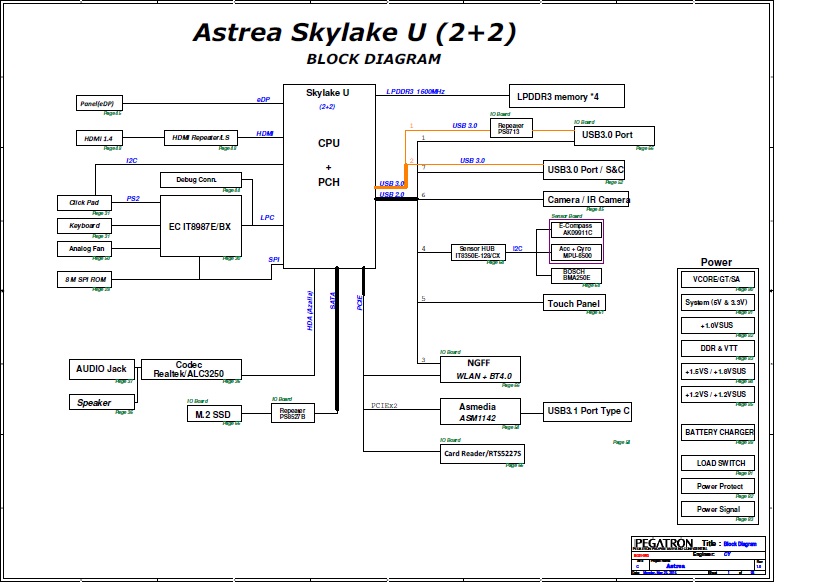Select the Touch Panel block
The width and height of the screenshot is (829, 585).
(x=574, y=303)
